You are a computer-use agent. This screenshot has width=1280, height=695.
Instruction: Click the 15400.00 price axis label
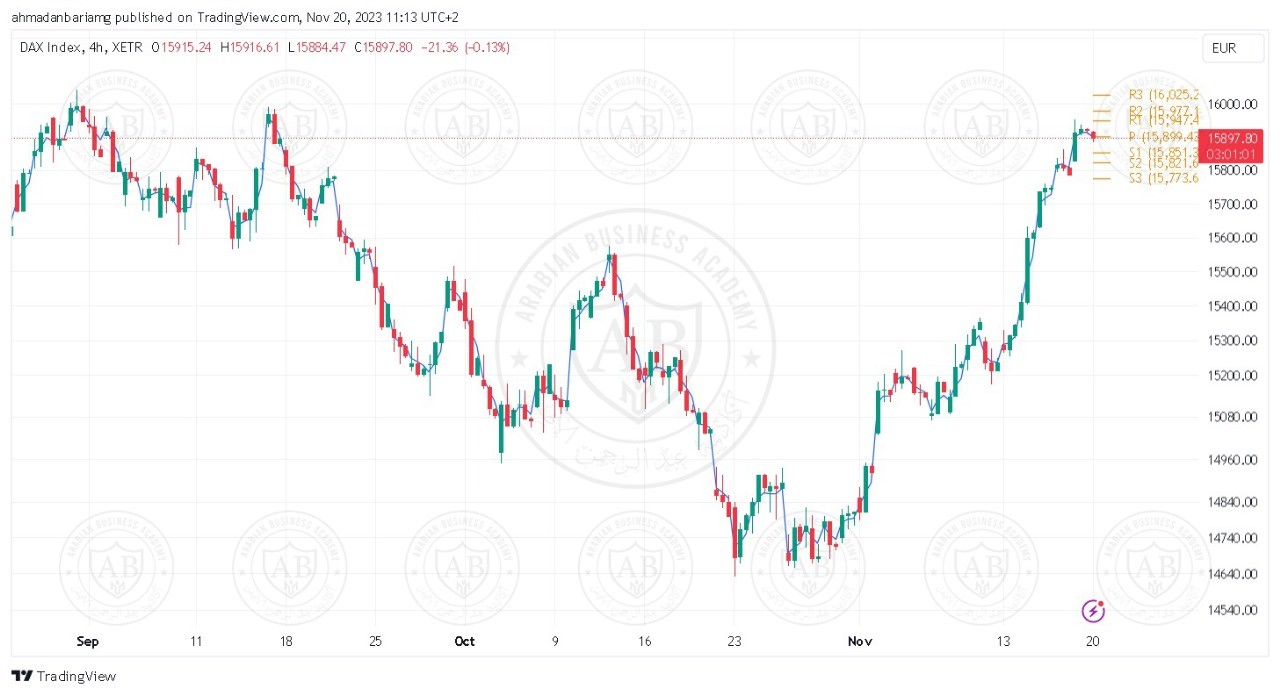(1232, 306)
